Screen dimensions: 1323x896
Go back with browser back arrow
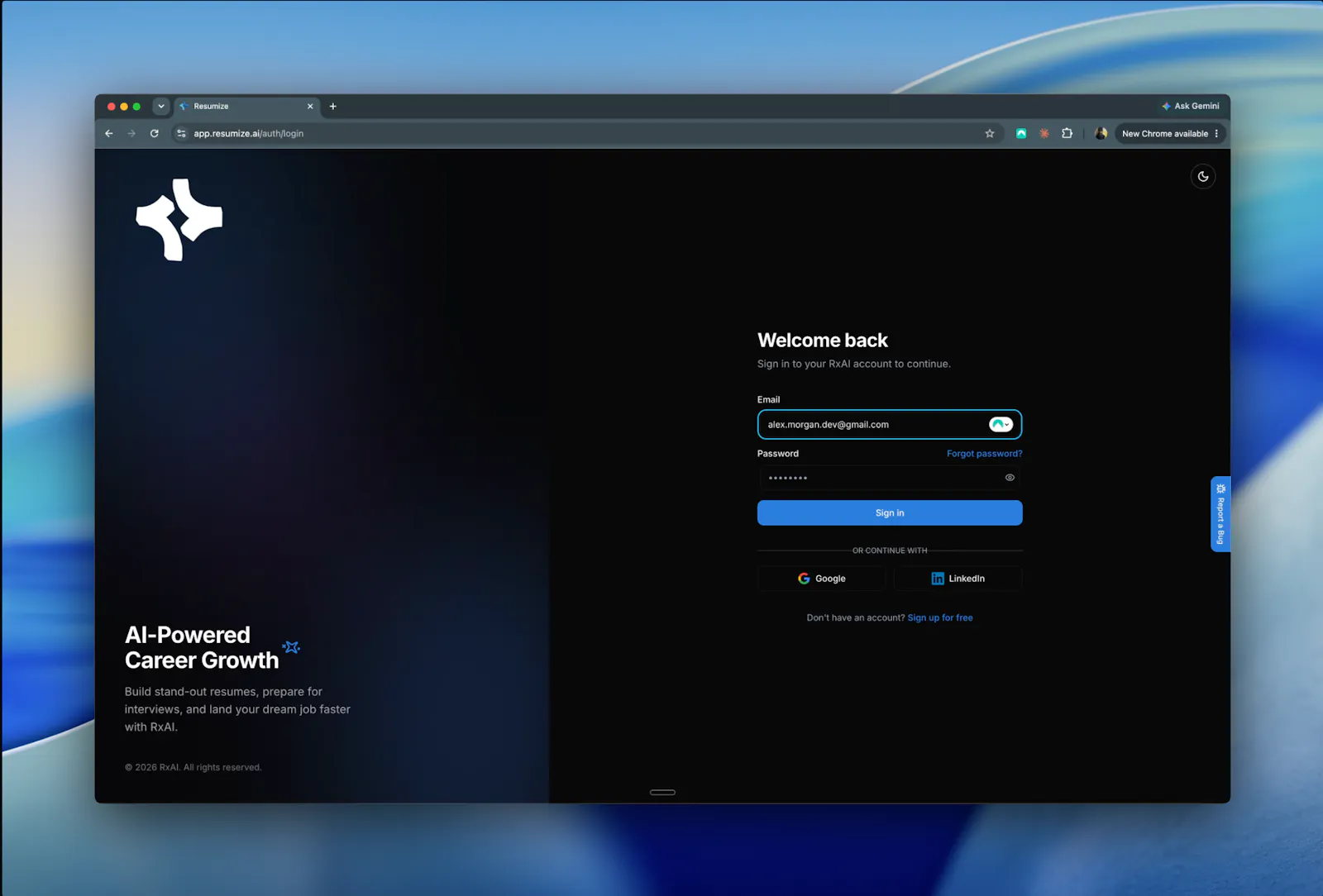pos(109,133)
